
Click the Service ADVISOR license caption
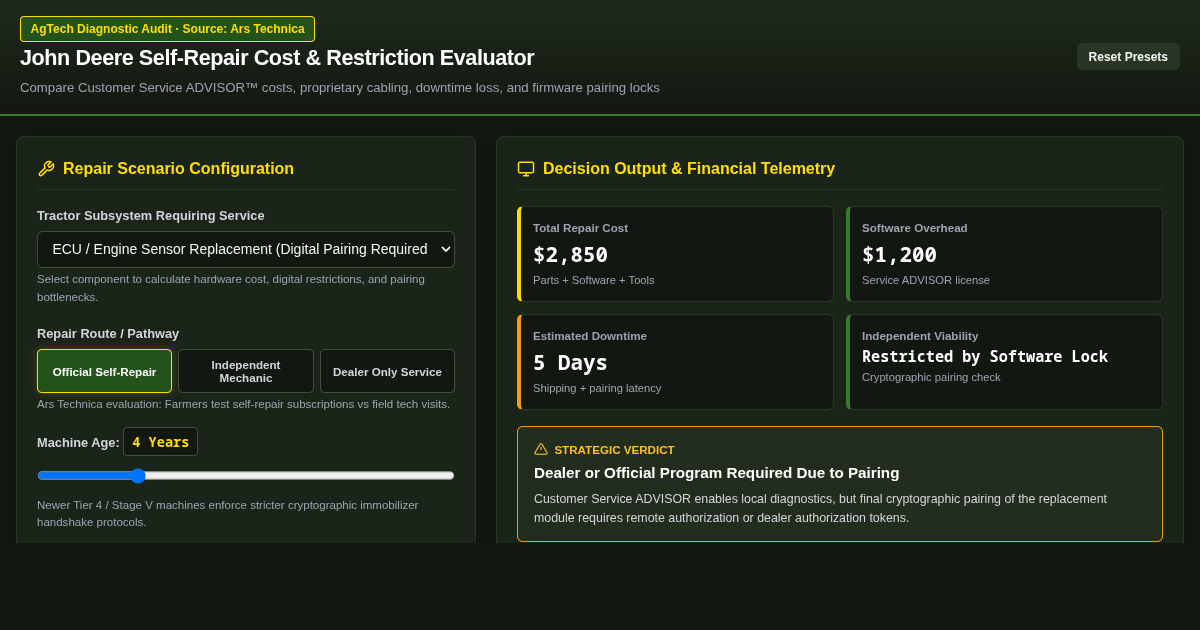point(926,280)
